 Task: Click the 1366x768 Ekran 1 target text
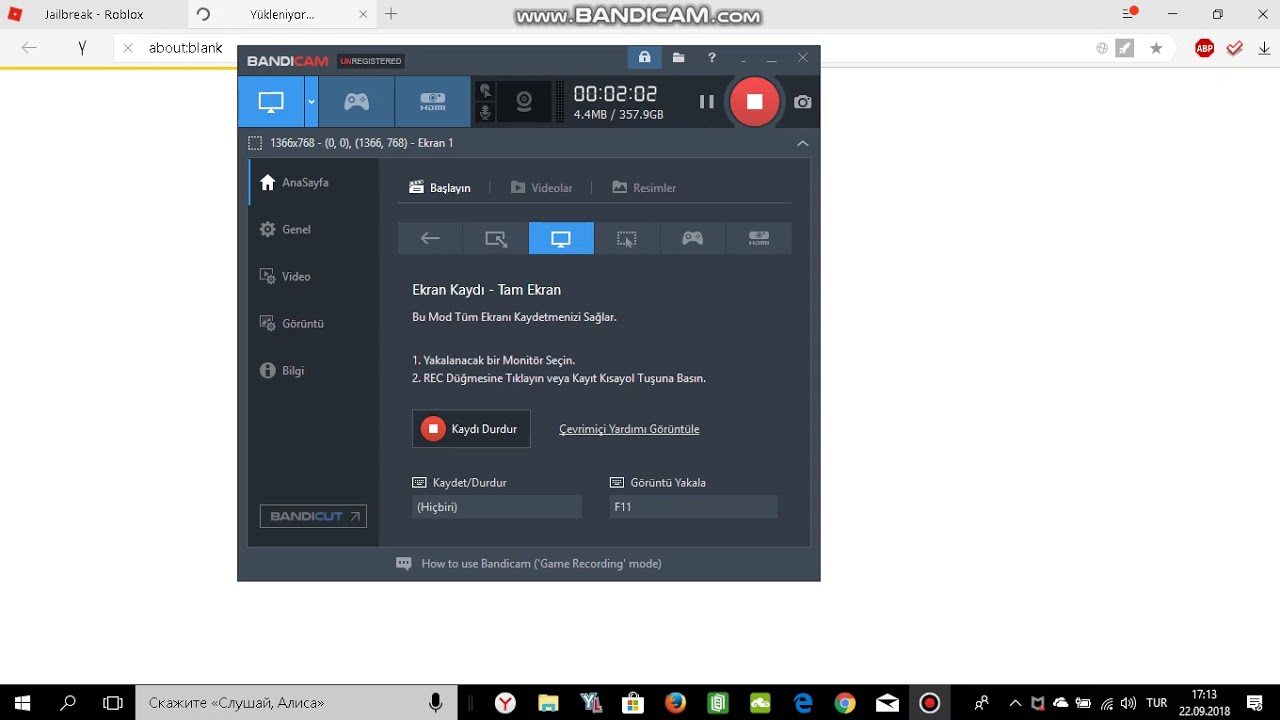click(361, 143)
